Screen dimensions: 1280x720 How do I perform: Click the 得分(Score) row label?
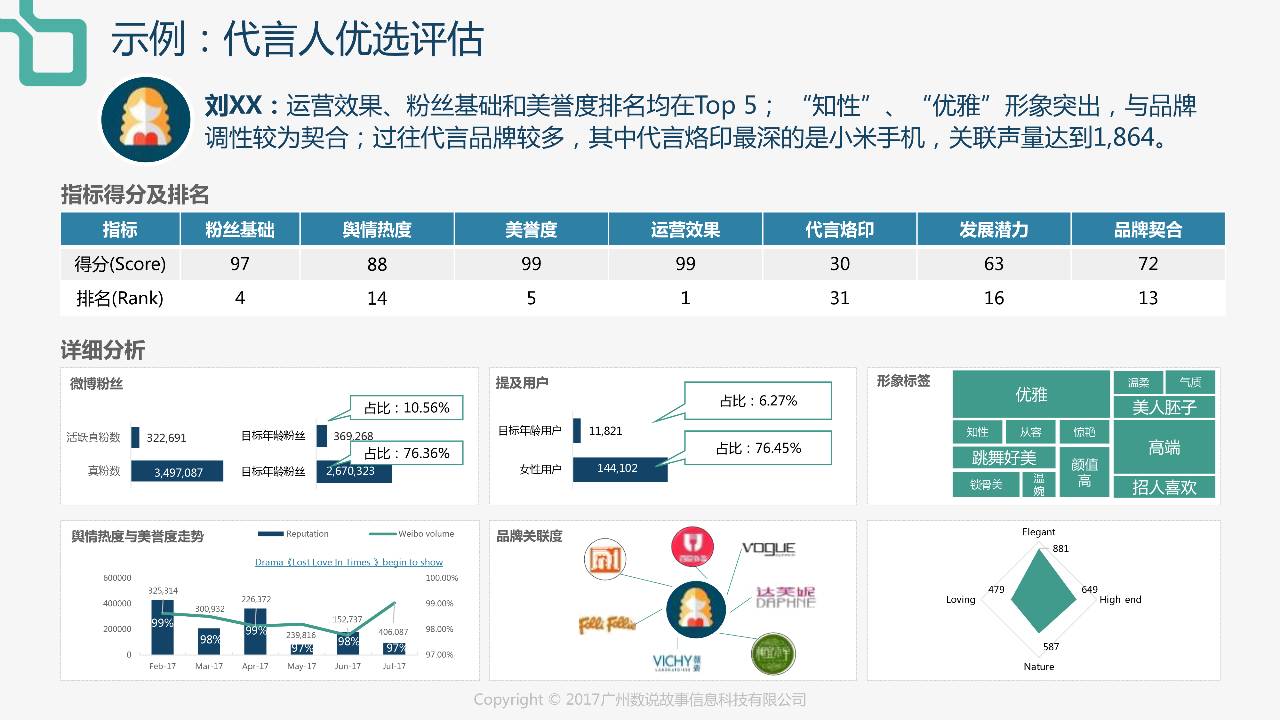tap(120, 264)
